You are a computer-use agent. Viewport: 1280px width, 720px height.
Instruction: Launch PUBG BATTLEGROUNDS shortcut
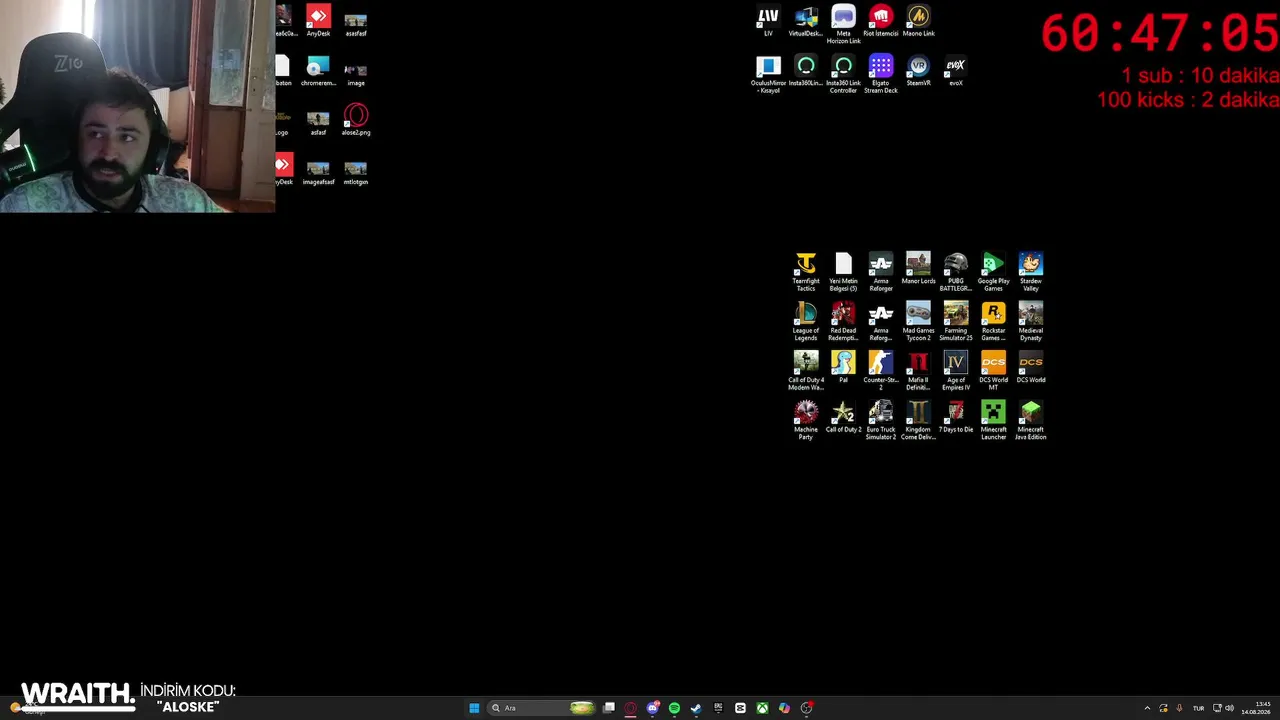pos(956,272)
